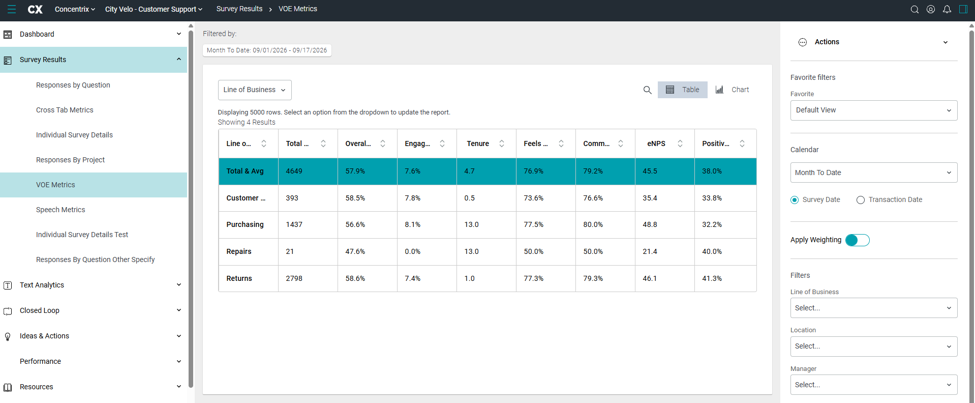Screen dimensions: 975x403
Task: Sort by the Comm column arrows
Action: [x=621, y=144]
